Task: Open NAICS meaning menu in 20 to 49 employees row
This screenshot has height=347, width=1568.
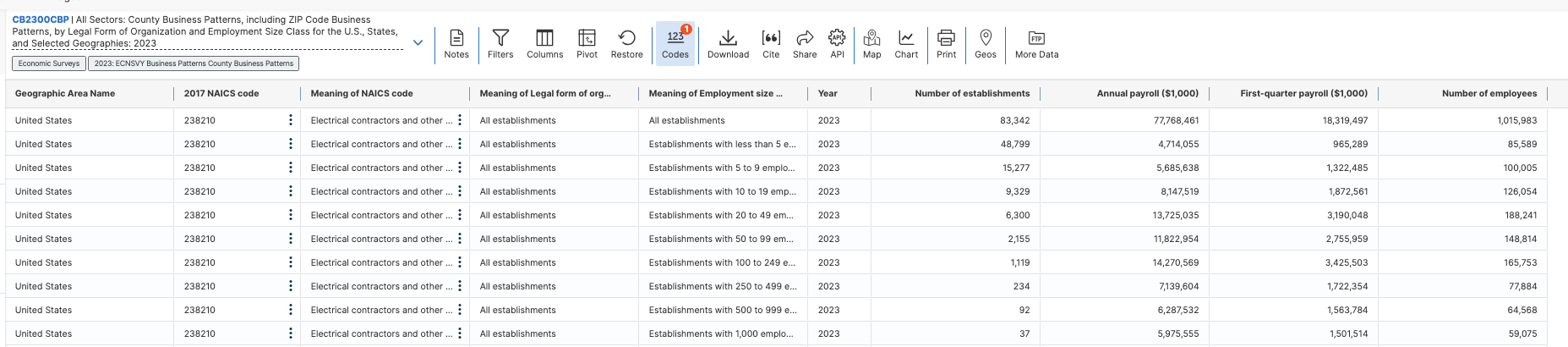Action: [460, 215]
